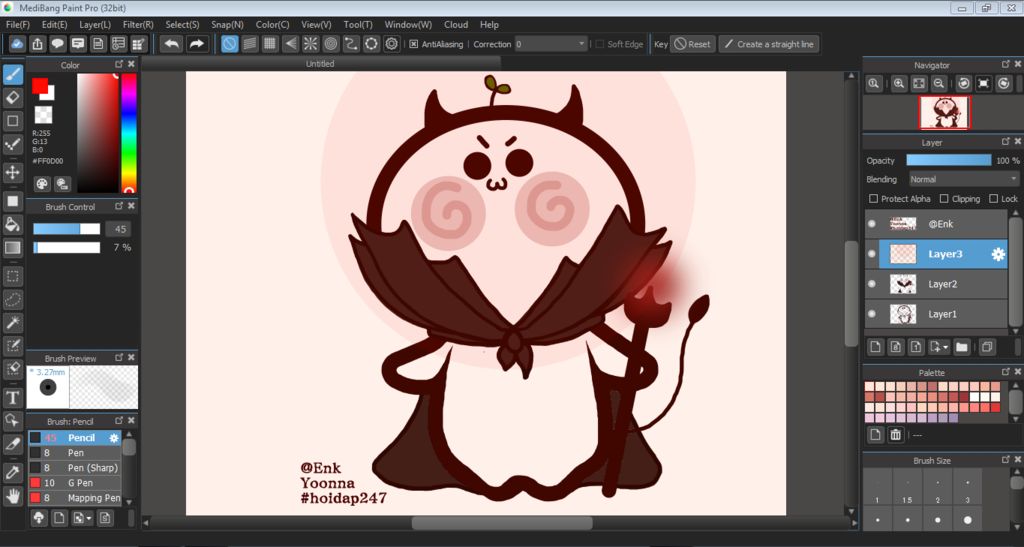Enable circle snap
This screenshot has height=547, width=1024.
[330, 44]
